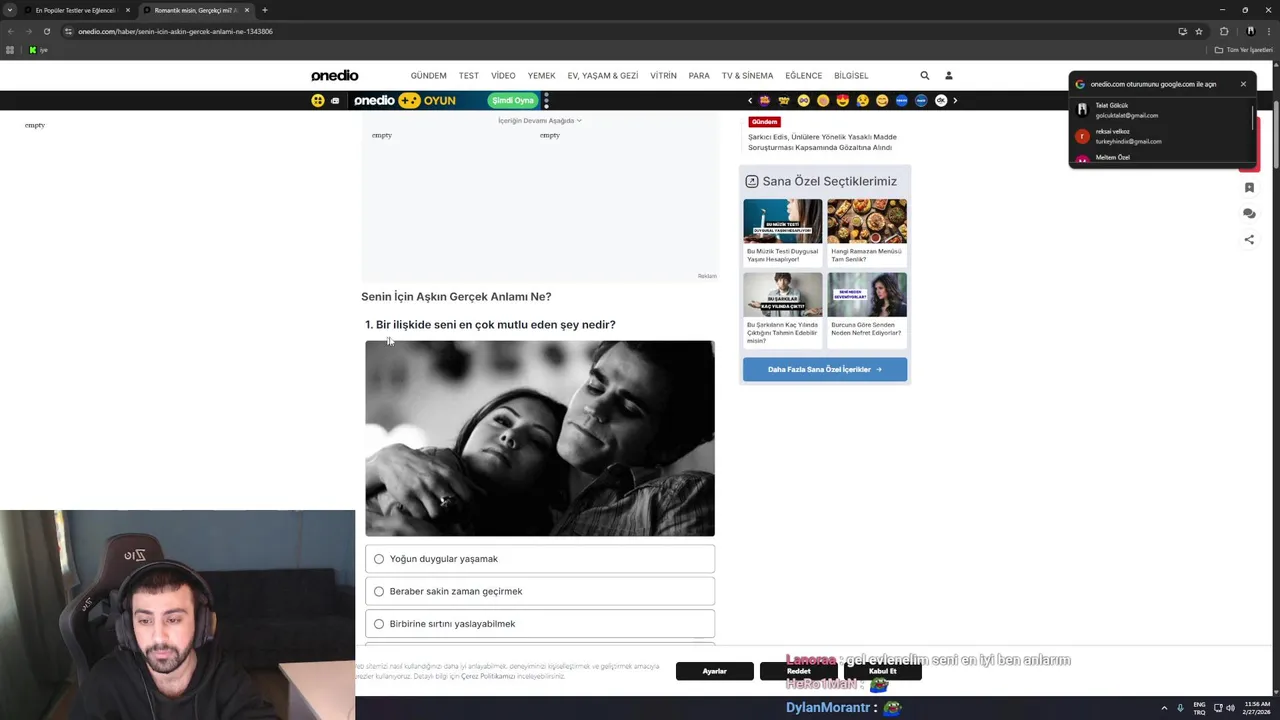Click the volume icon in system tray
Image resolution: width=1280 pixels, height=720 pixels.
click(1230, 708)
